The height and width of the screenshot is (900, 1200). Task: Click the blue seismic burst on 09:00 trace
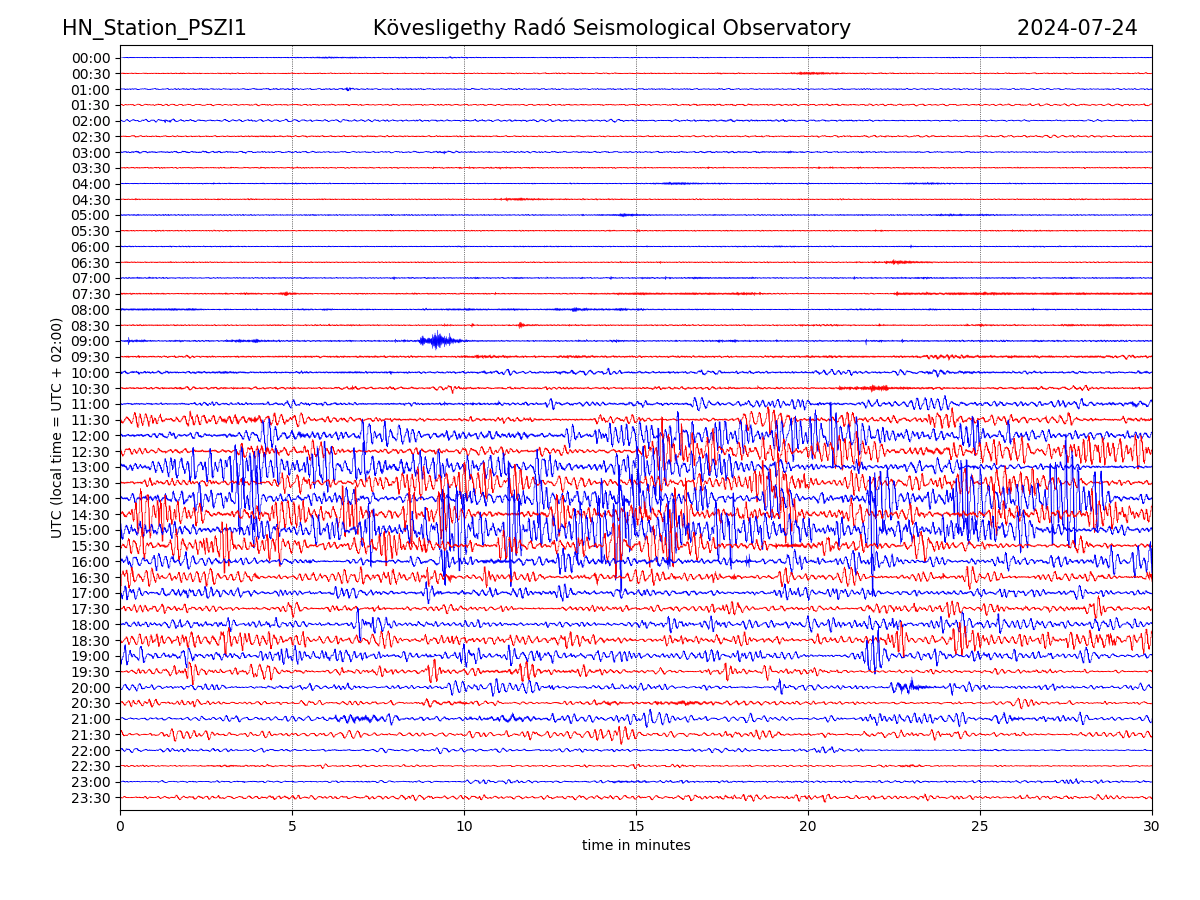pyautogui.click(x=437, y=341)
